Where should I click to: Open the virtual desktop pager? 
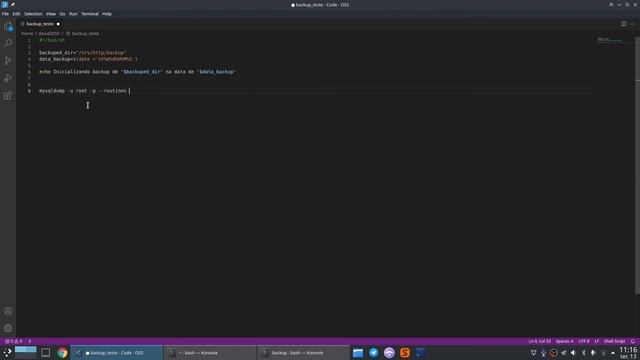click(x=26, y=353)
